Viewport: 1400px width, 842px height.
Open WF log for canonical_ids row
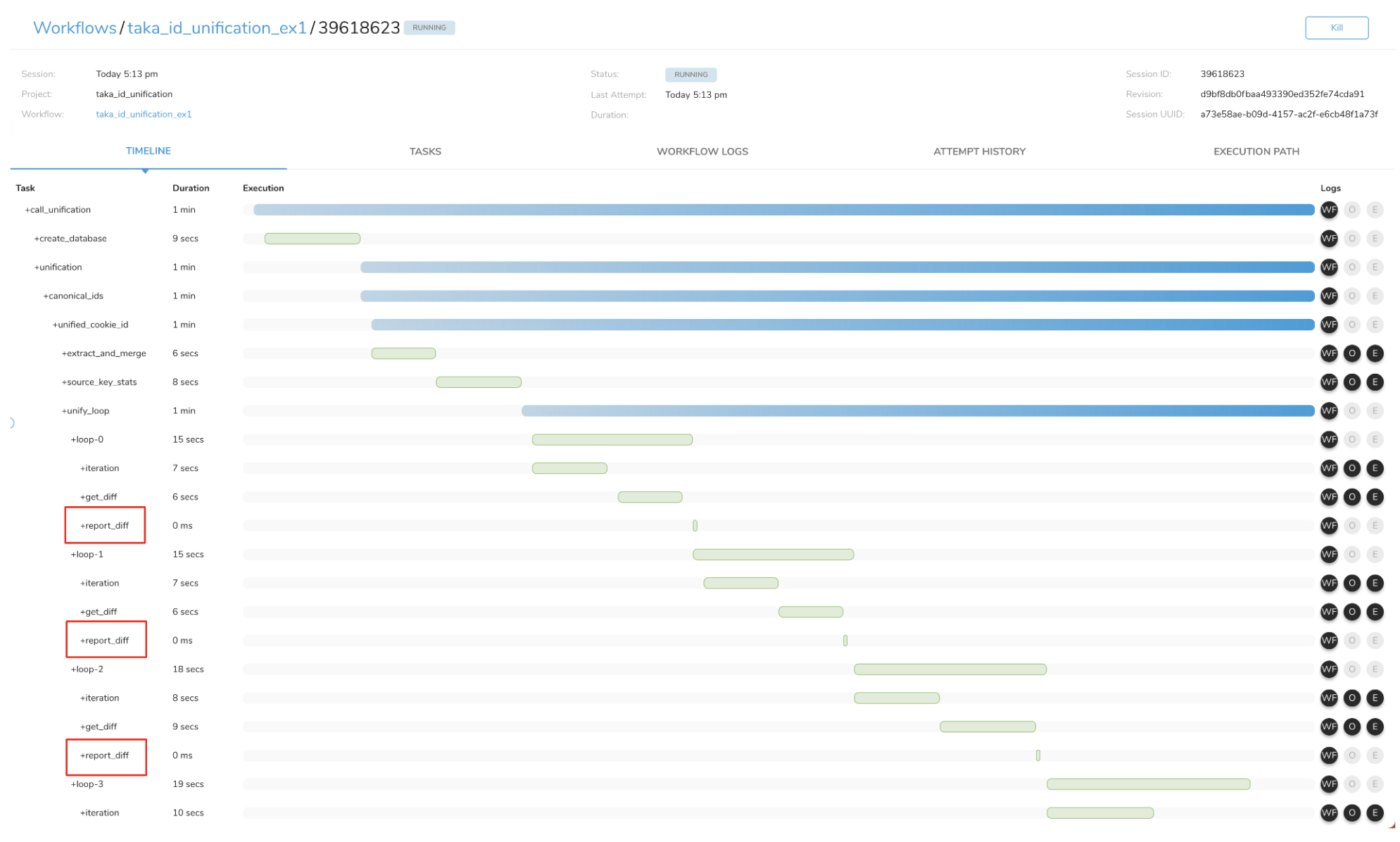[1328, 296]
